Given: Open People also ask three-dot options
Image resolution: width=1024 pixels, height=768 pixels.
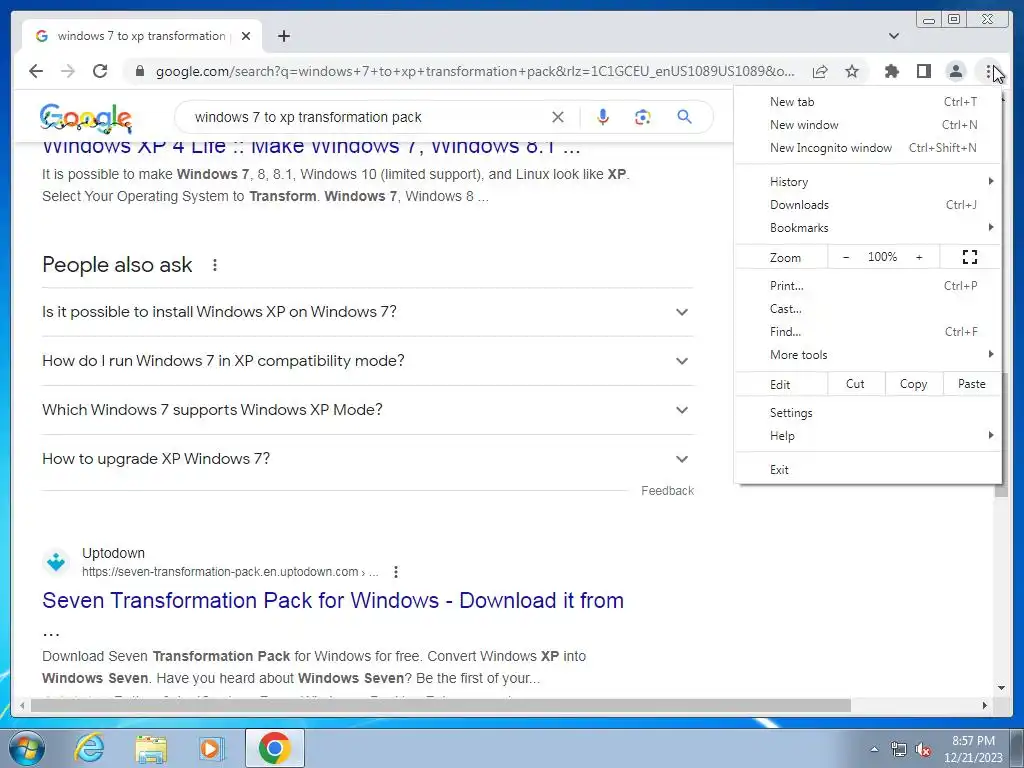Looking at the screenshot, I should pos(215,265).
